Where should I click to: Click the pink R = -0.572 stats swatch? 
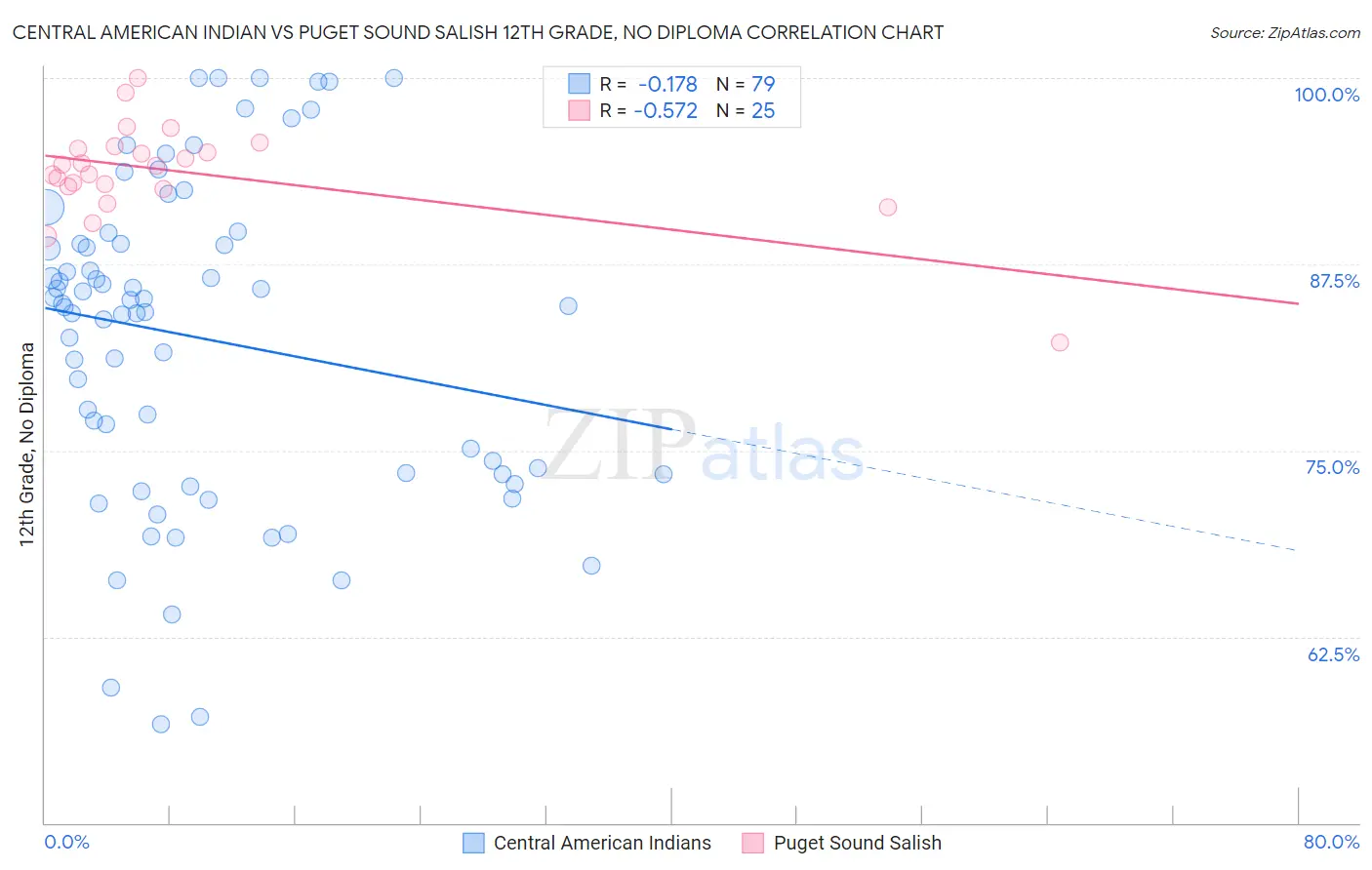point(580,110)
